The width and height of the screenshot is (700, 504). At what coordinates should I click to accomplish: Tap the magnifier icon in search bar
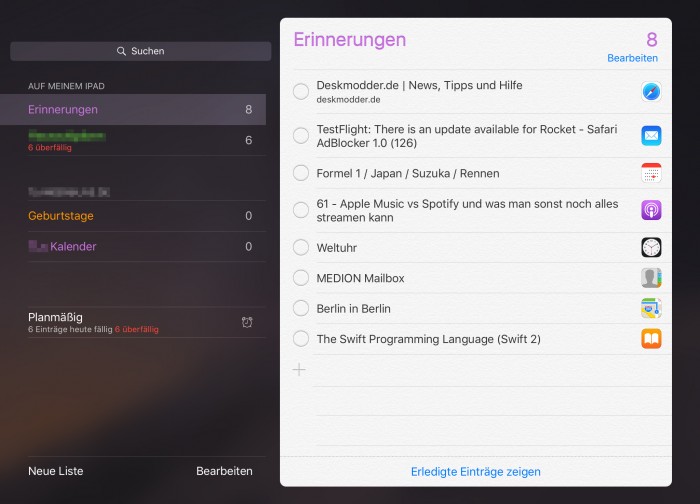point(121,51)
